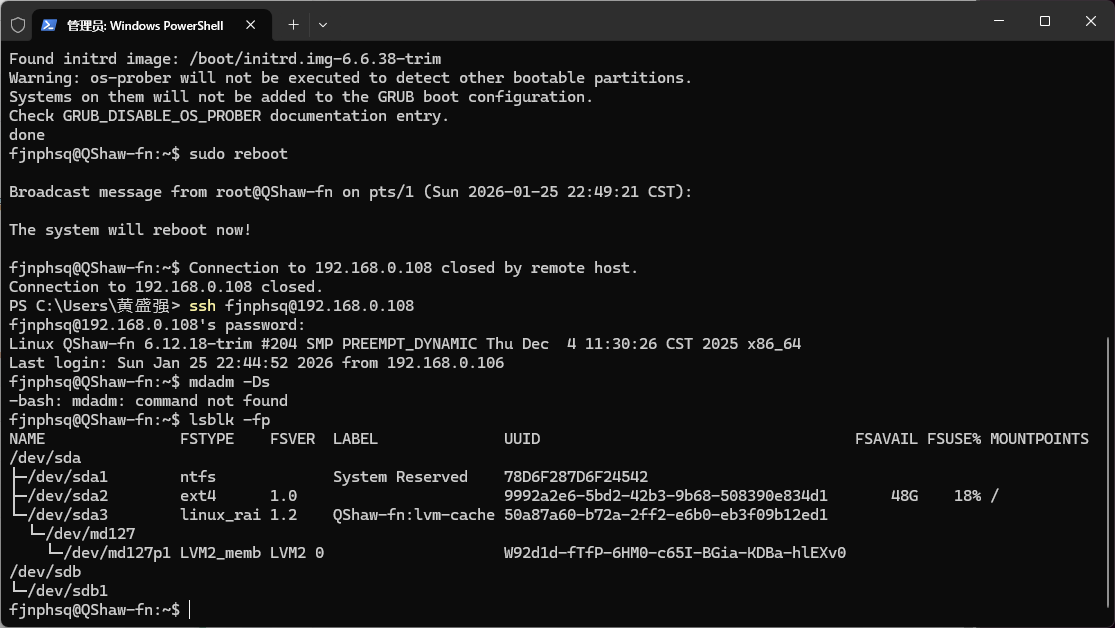The width and height of the screenshot is (1115, 628).
Task: Close the Windows PowerShell tab
Action: (251, 25)
